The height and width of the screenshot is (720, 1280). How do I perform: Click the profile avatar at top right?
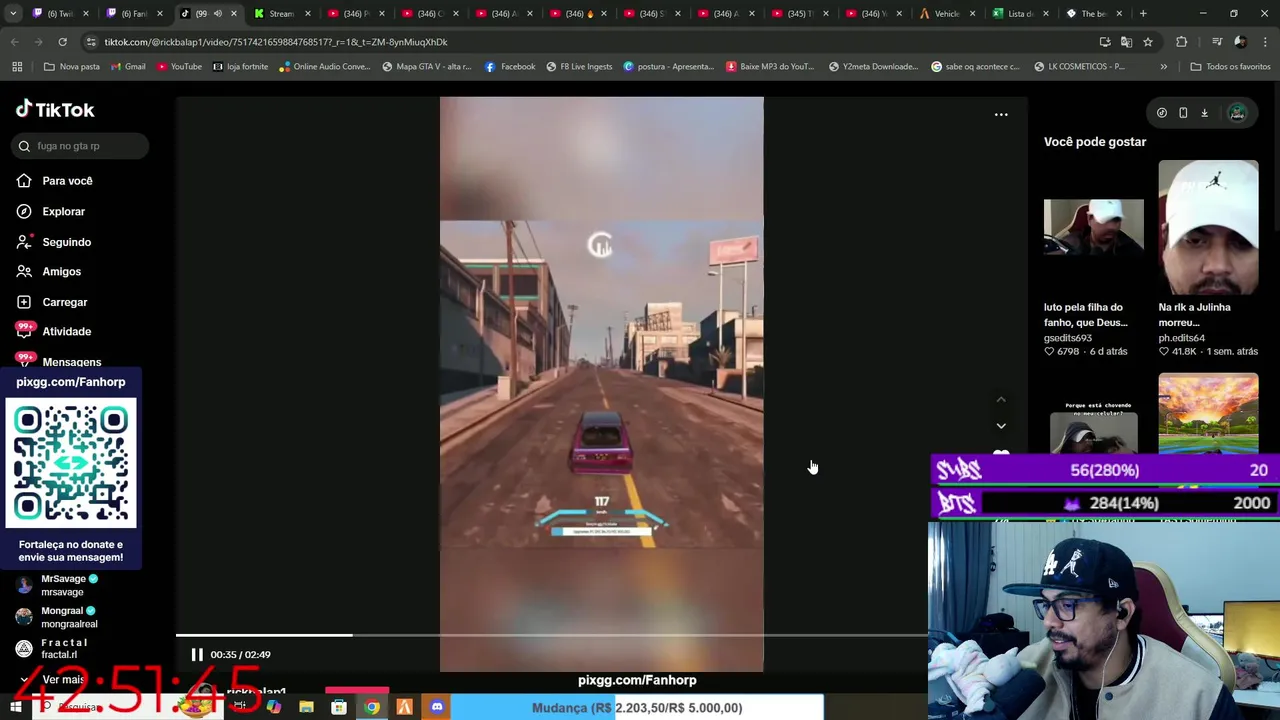pos(1237,113)
